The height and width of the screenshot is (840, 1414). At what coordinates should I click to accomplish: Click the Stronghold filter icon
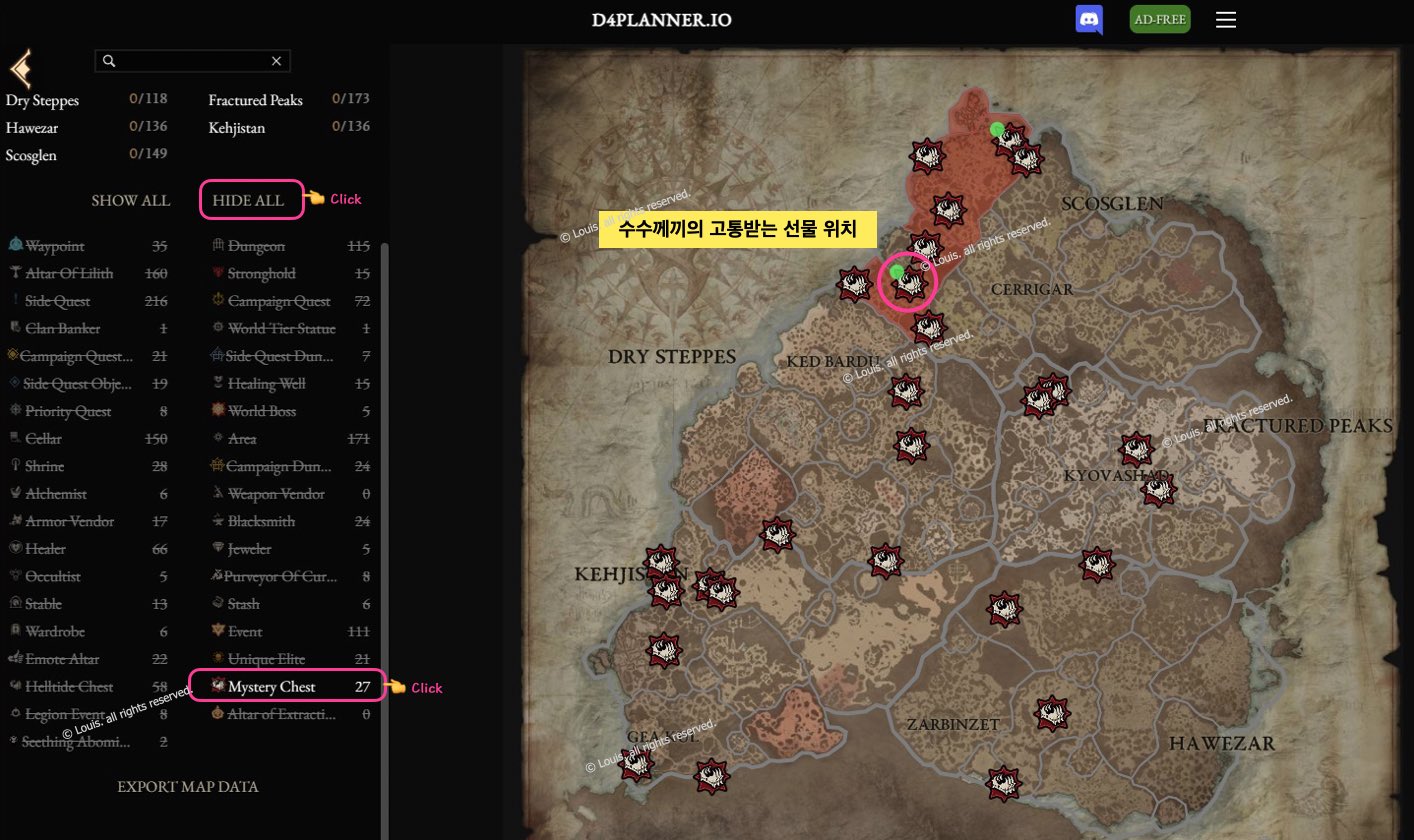pyautogui.click(x=218, y=273)
